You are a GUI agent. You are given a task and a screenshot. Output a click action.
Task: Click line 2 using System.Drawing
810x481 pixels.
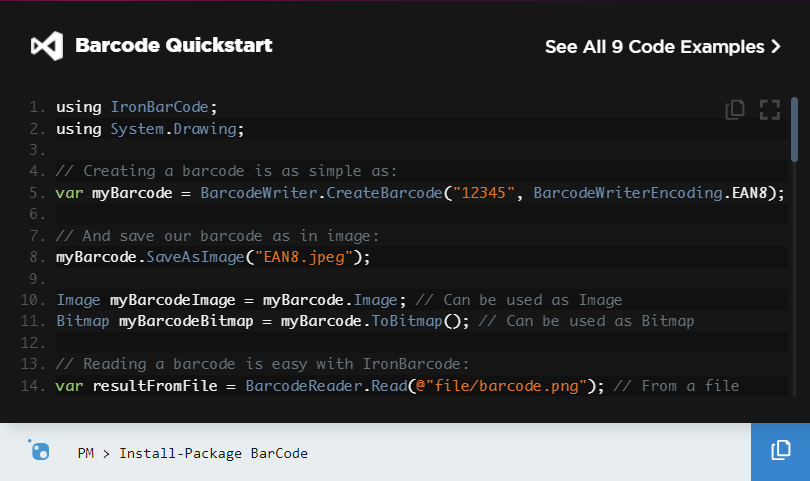click(x=150, y=129)
